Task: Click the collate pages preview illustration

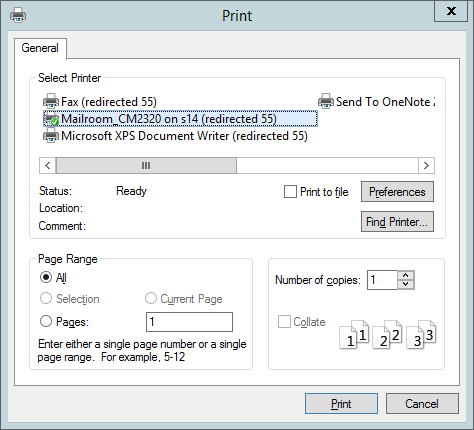Action: pos(388,334)
